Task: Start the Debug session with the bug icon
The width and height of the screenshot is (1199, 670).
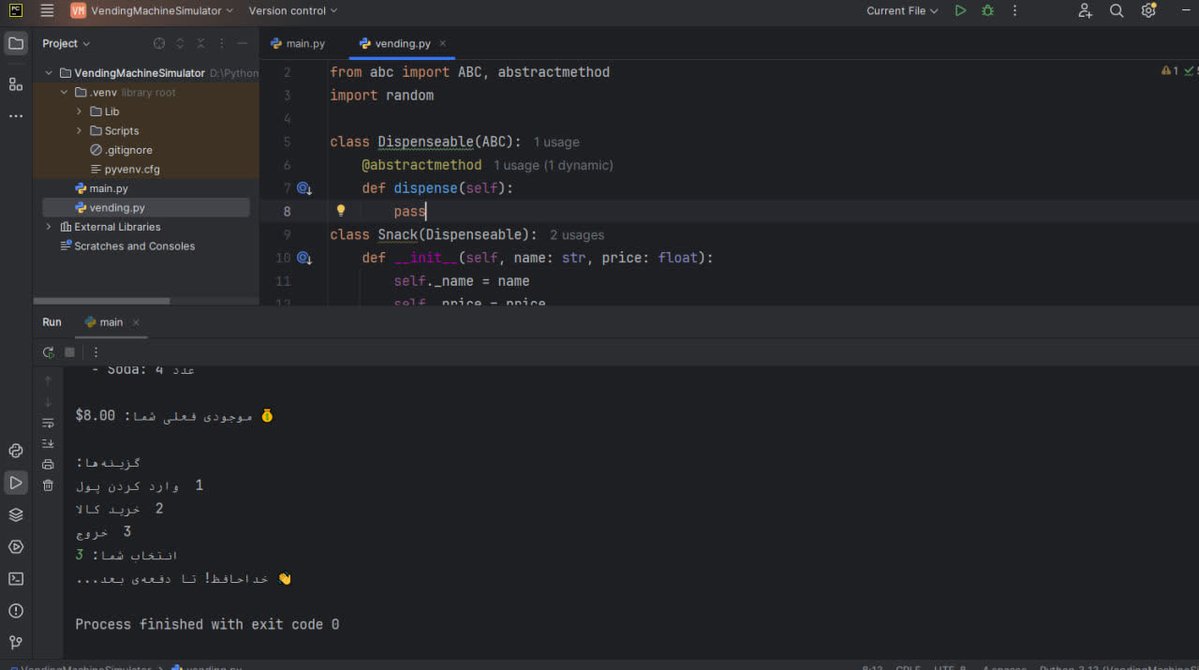Action: point(988,10)
